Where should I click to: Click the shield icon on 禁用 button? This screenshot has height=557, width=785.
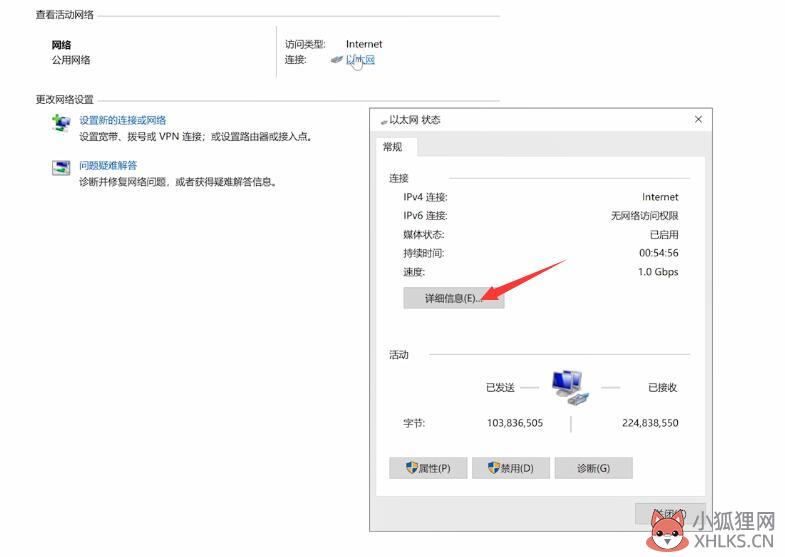pyautogui.click(x=494, y=468)
